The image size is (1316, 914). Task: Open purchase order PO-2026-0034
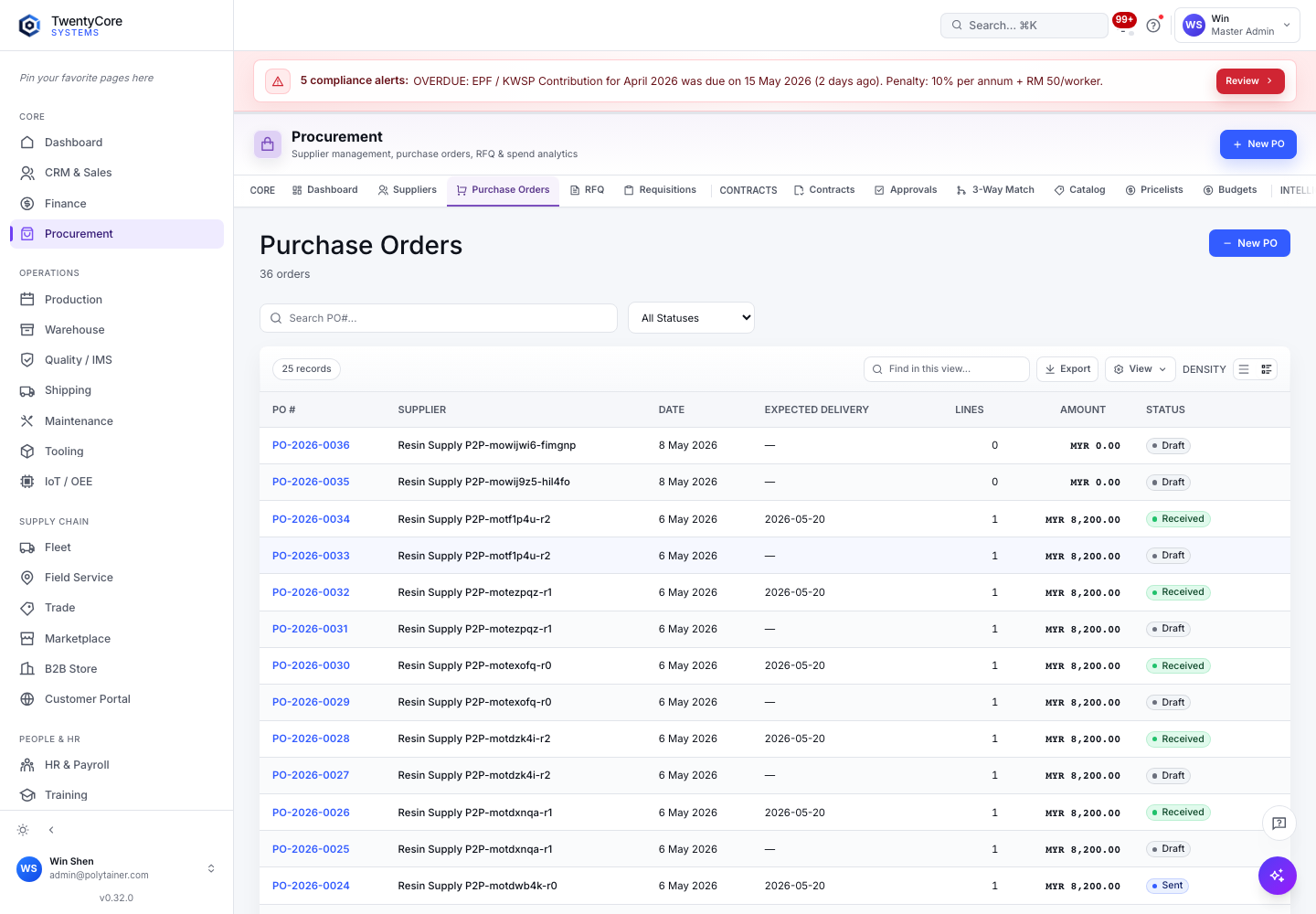(x=311, y=519)
